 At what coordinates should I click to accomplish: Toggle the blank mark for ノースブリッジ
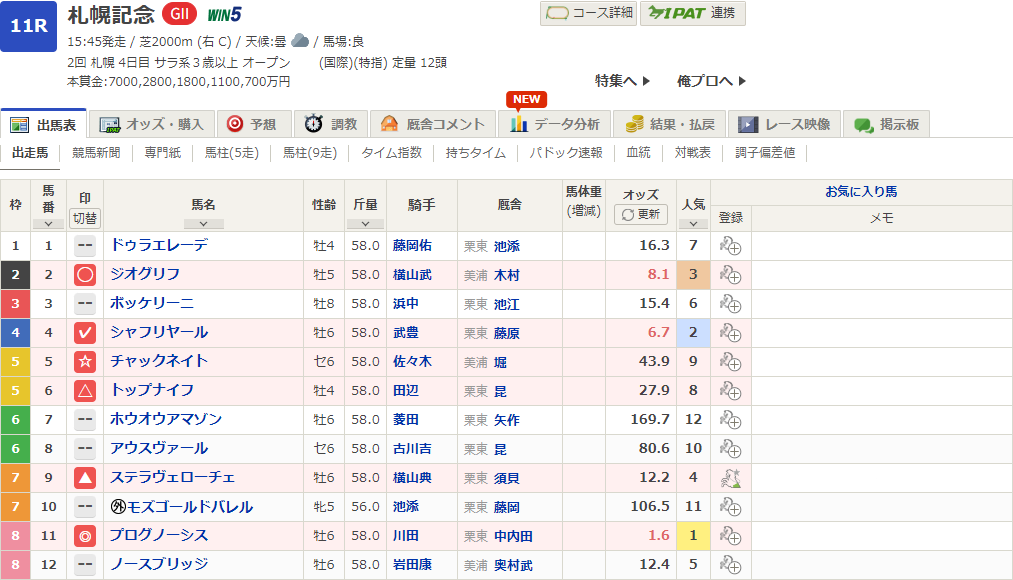85,565
